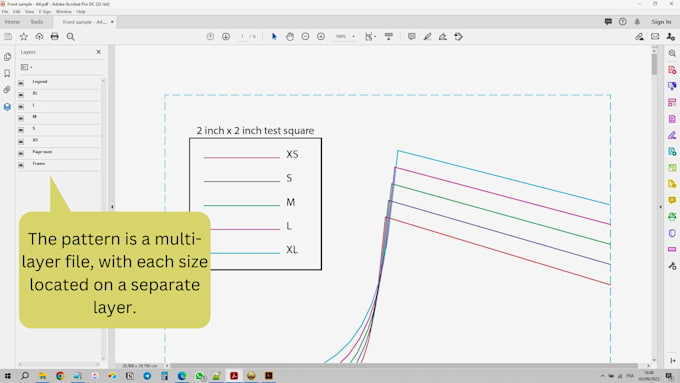
Task: Click the print icon in toolbar
Action: point(55,37)
